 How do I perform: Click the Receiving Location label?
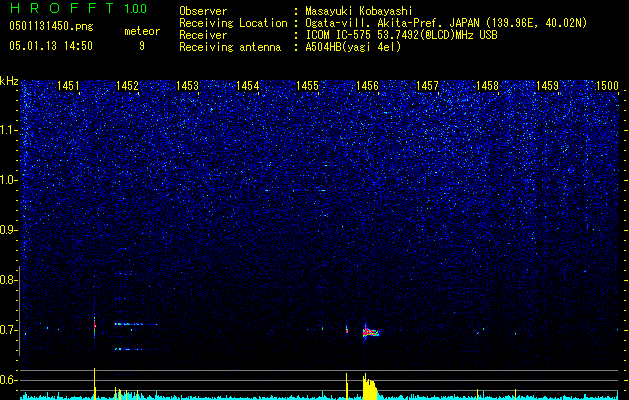point(233,23)
